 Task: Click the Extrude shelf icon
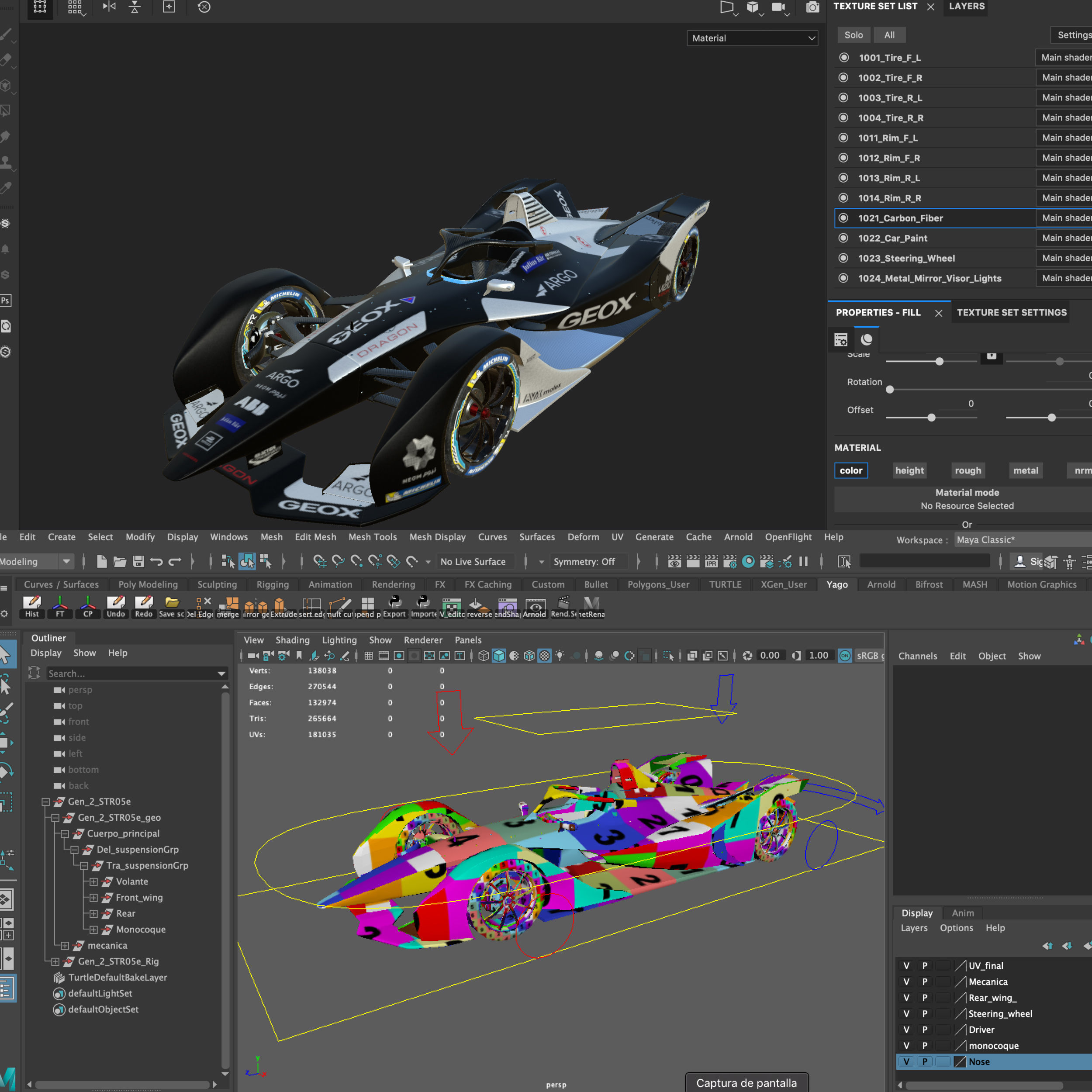[280, 605]
